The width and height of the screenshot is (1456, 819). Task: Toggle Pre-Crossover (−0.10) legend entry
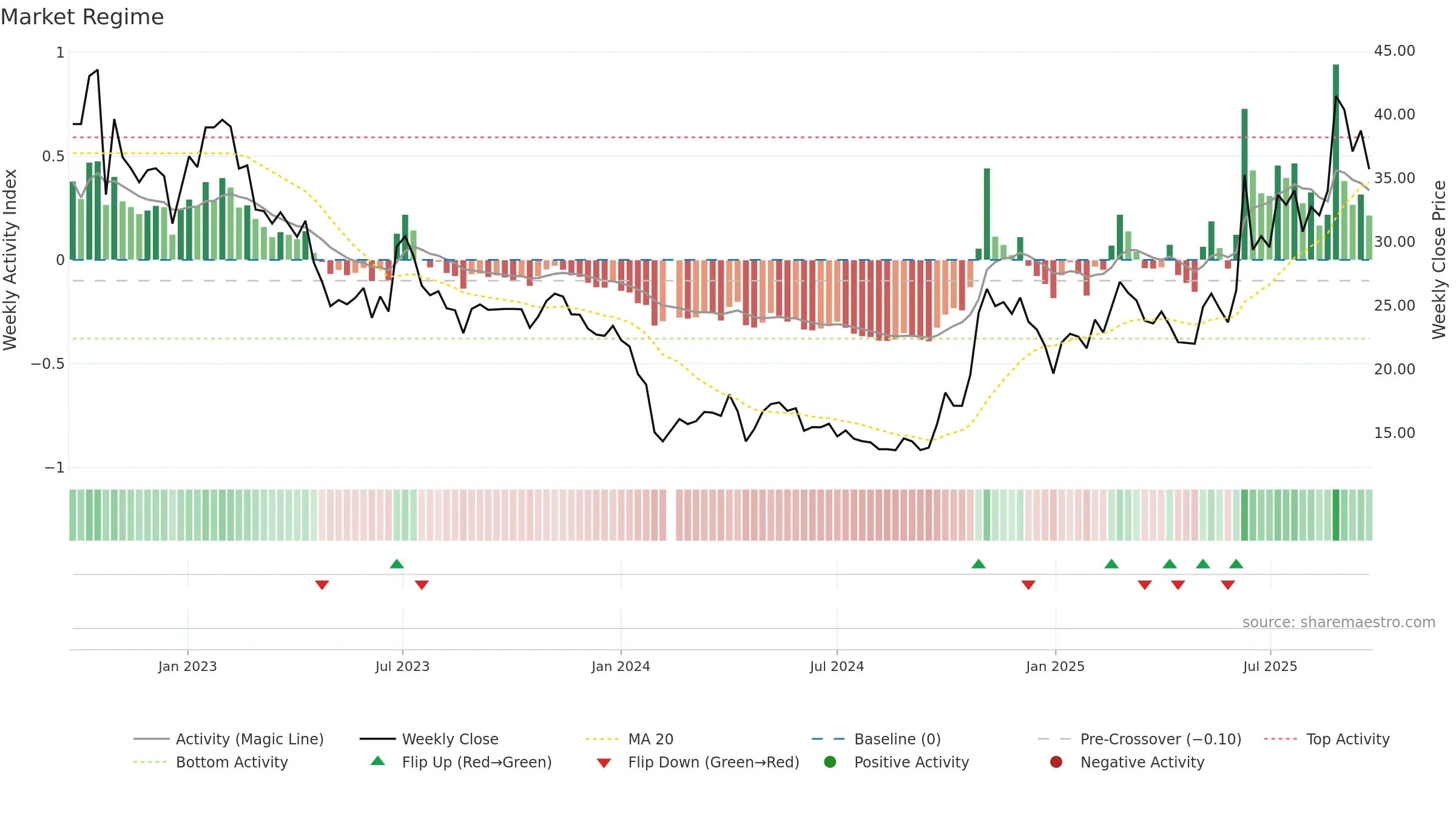[1139, 739]
